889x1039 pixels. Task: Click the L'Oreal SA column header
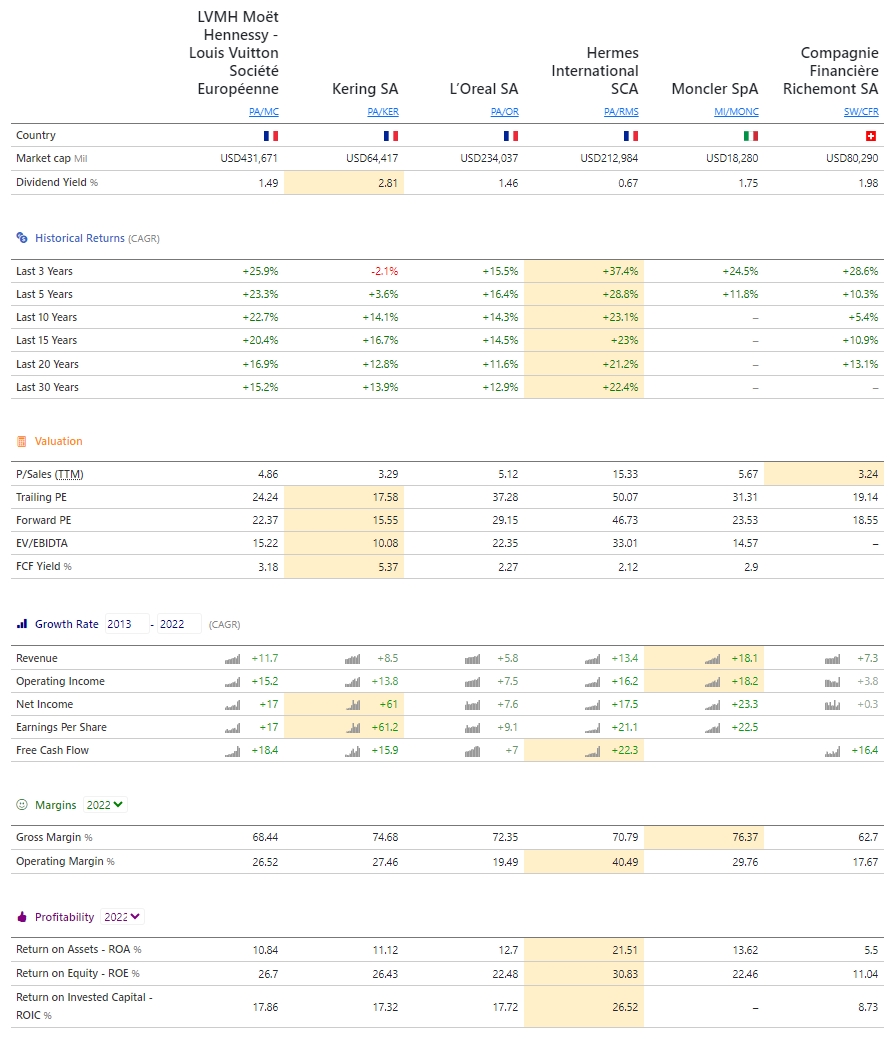[x=484, y=89]
